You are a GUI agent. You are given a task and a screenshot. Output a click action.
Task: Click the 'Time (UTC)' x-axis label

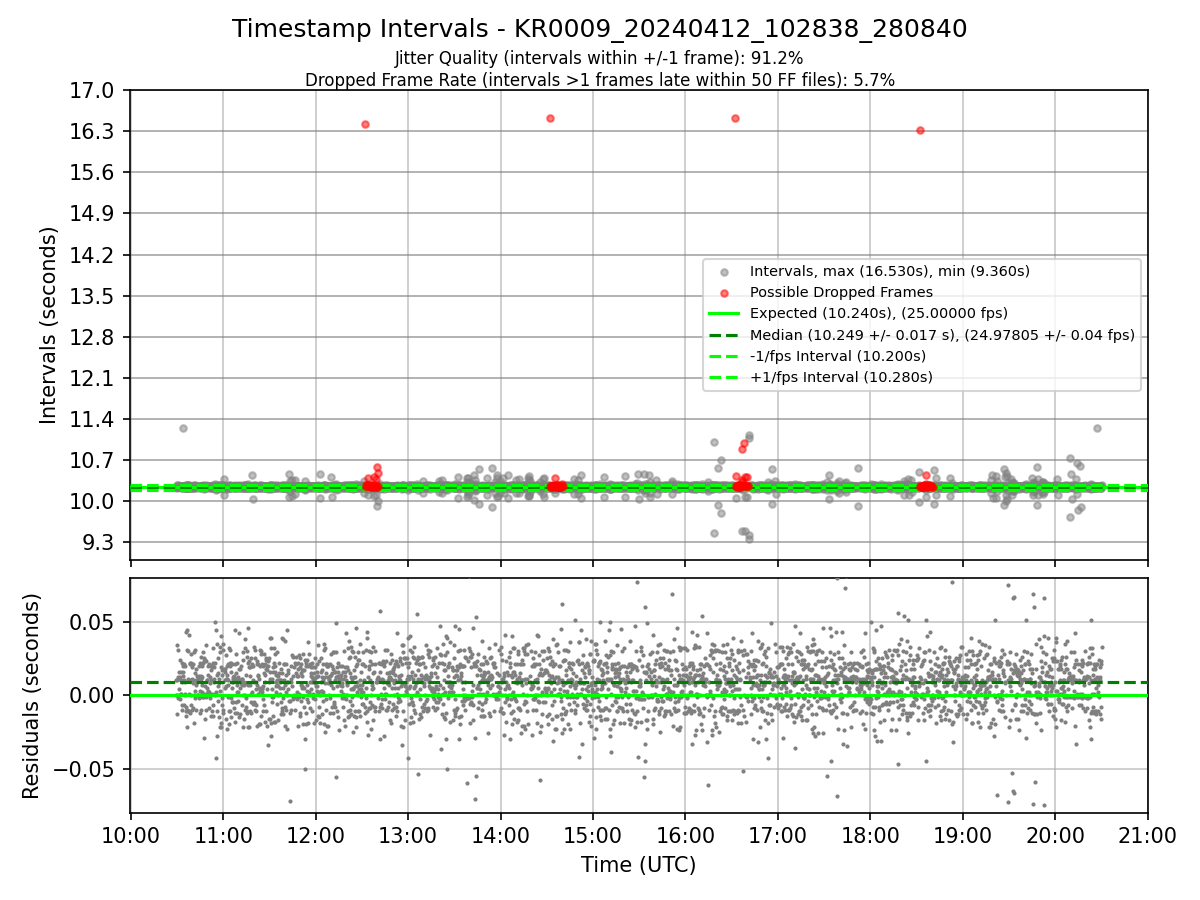638,865
